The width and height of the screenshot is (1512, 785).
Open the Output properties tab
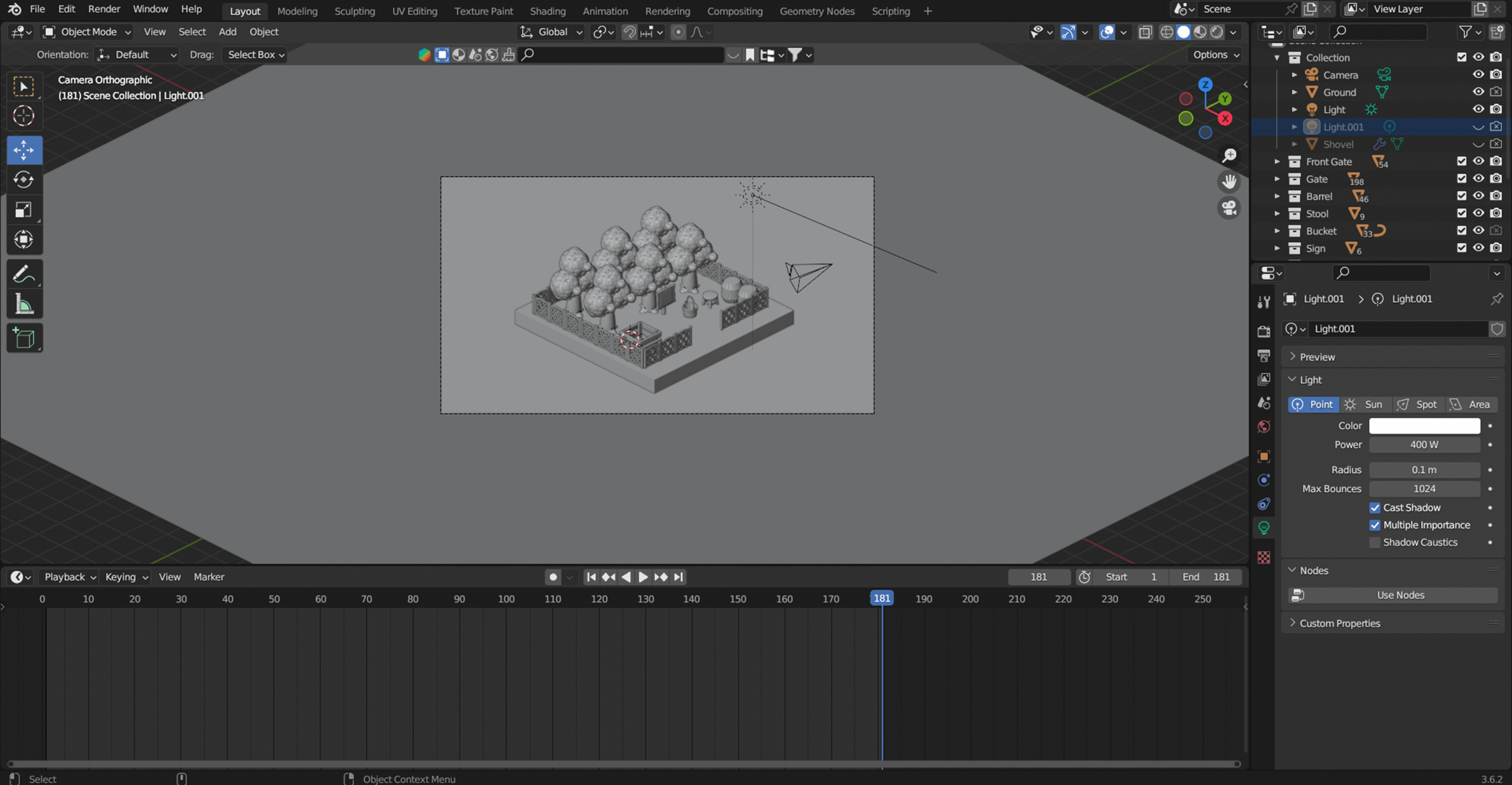tap(1264, 356)
